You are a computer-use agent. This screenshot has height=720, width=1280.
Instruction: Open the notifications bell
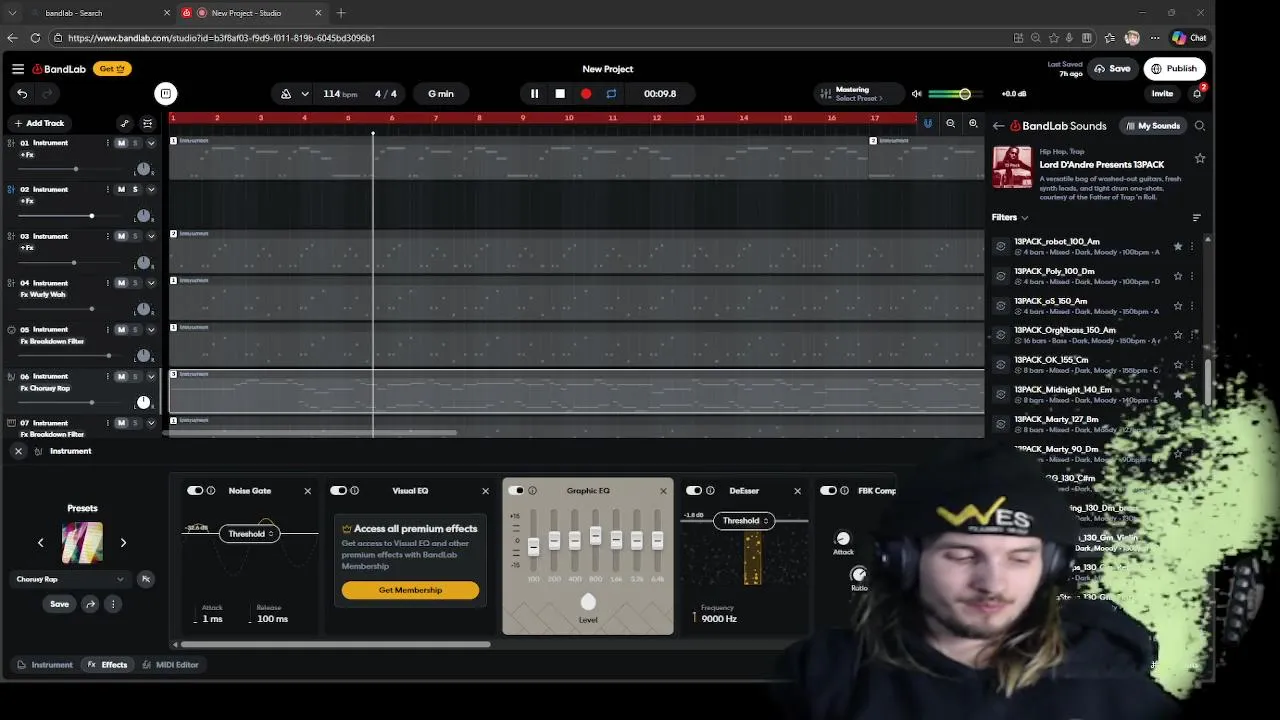pyautogui.click(x=1197, y=94)
